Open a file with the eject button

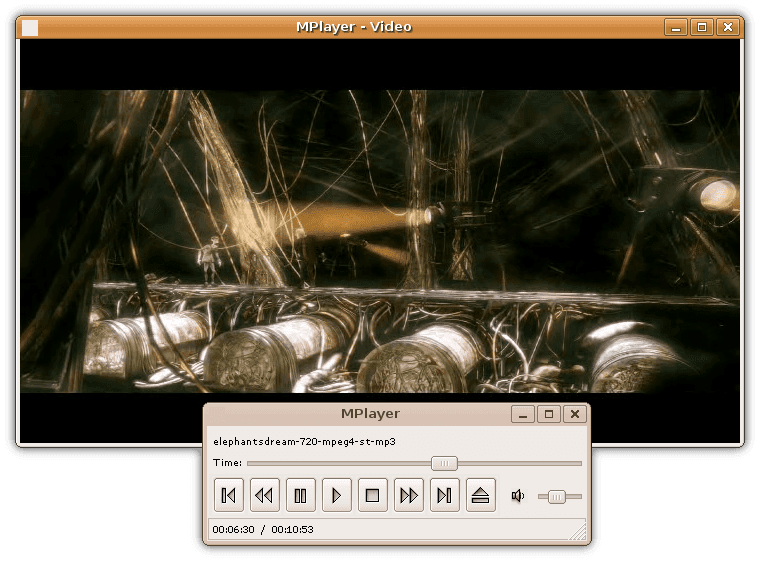[x=480, y=495]
